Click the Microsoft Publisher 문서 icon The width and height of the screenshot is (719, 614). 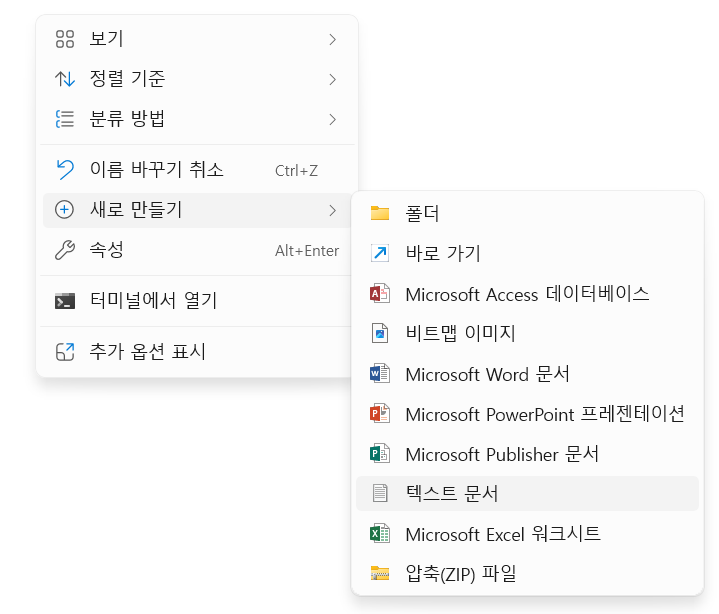pyautogui.click(x=380, y=454)
